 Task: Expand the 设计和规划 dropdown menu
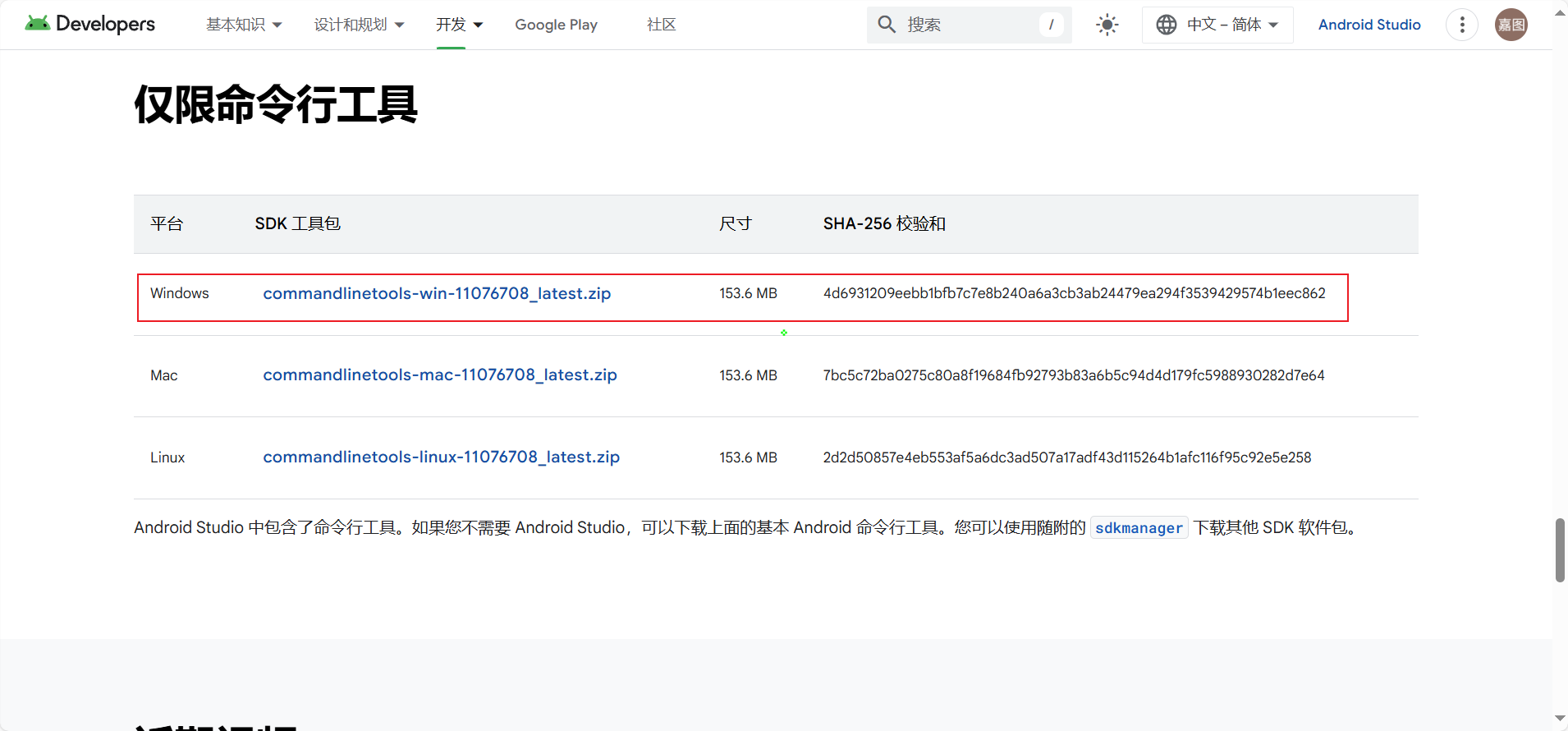[359, 25]
